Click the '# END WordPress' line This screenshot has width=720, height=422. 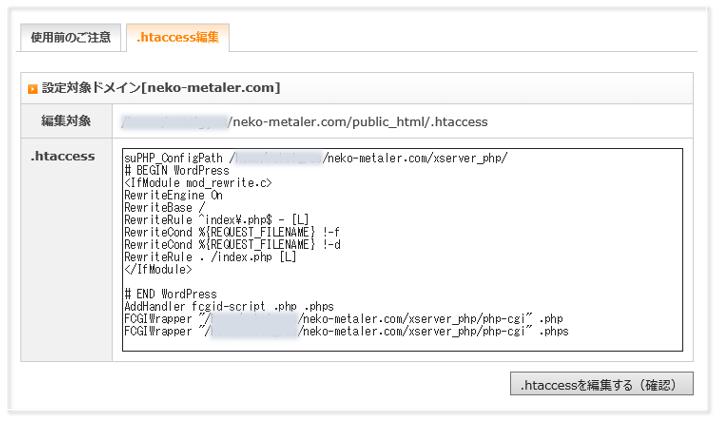click(x=170, y=294)
